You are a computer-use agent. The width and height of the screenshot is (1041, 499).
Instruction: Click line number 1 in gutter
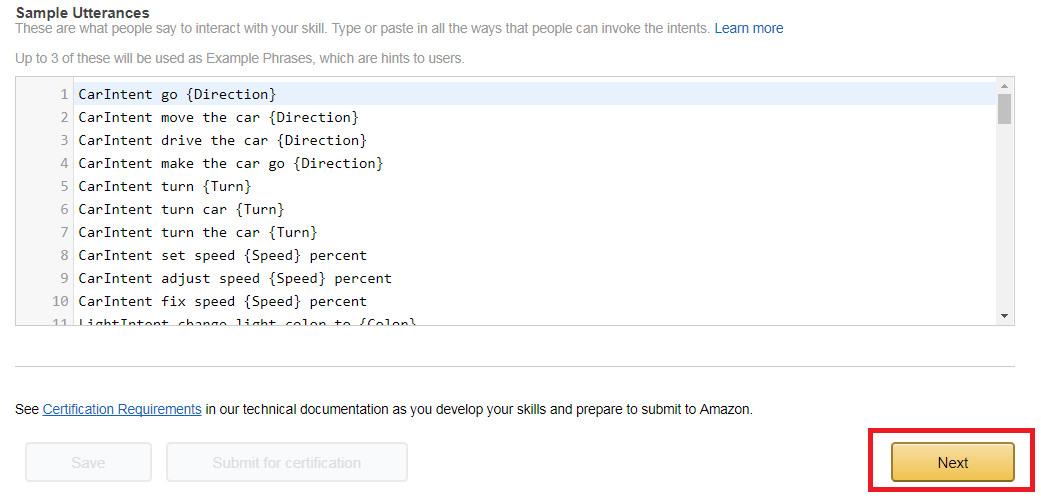(64, 94)
